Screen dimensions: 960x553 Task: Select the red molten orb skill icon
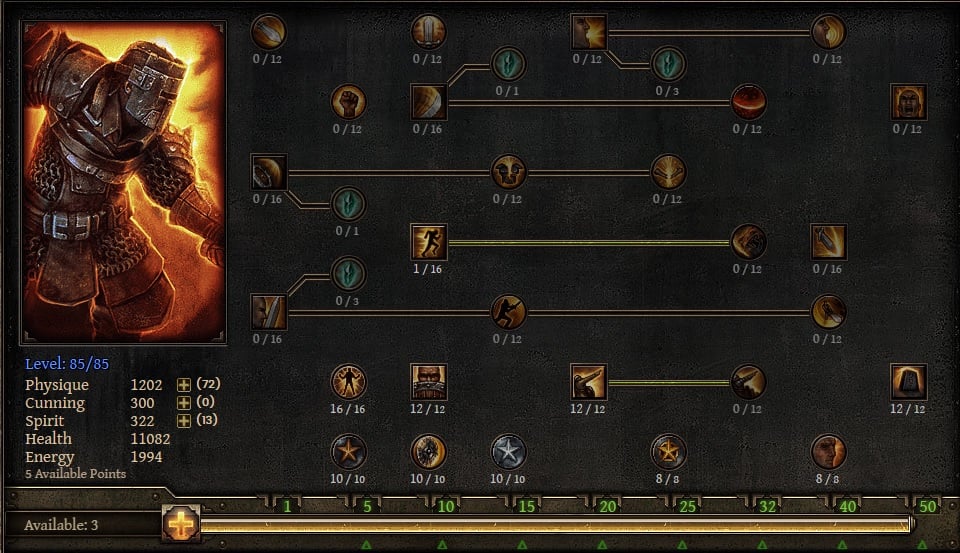pos(748,102)
